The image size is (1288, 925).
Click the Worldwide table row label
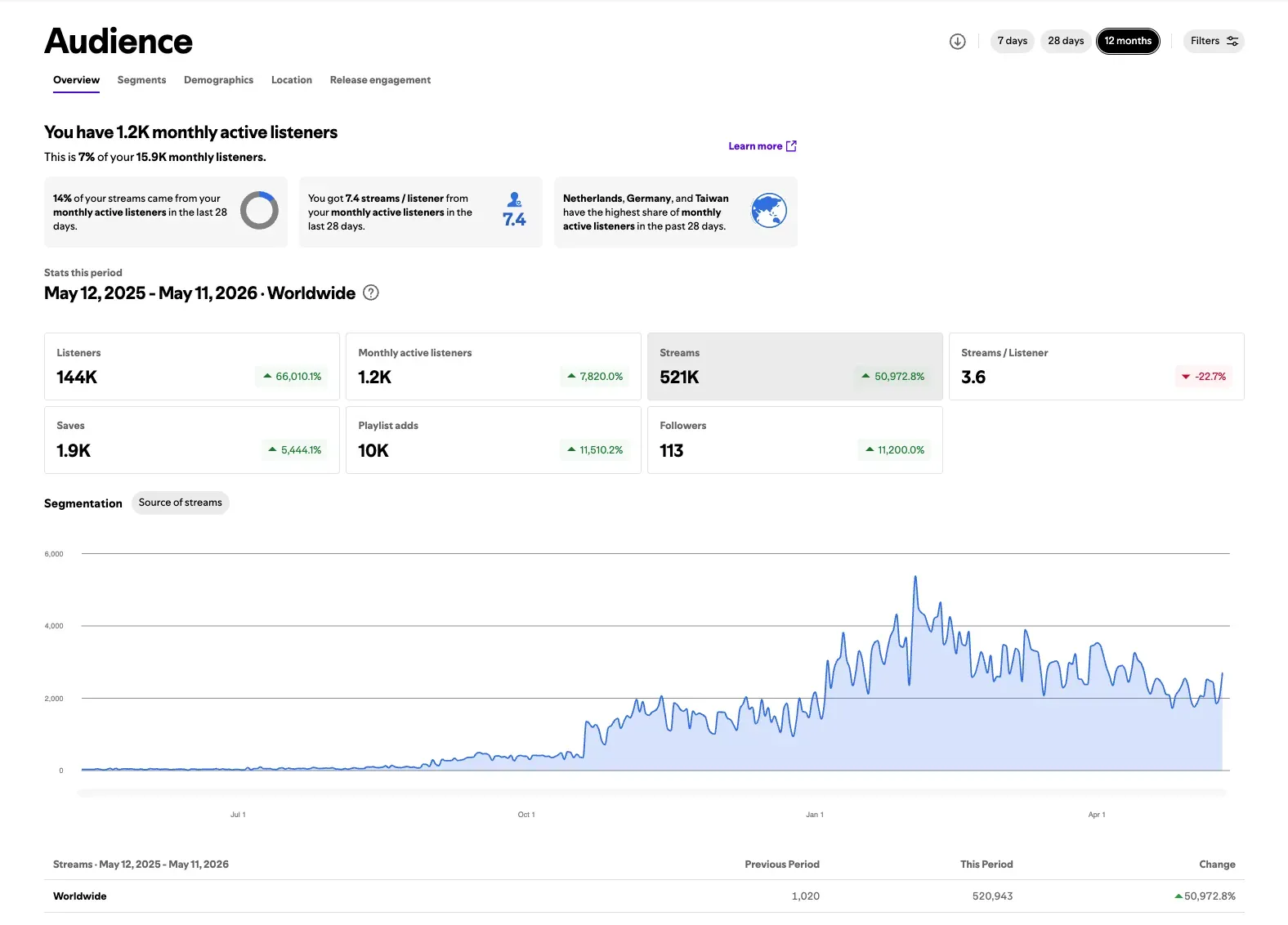click(x=80, y=896)
